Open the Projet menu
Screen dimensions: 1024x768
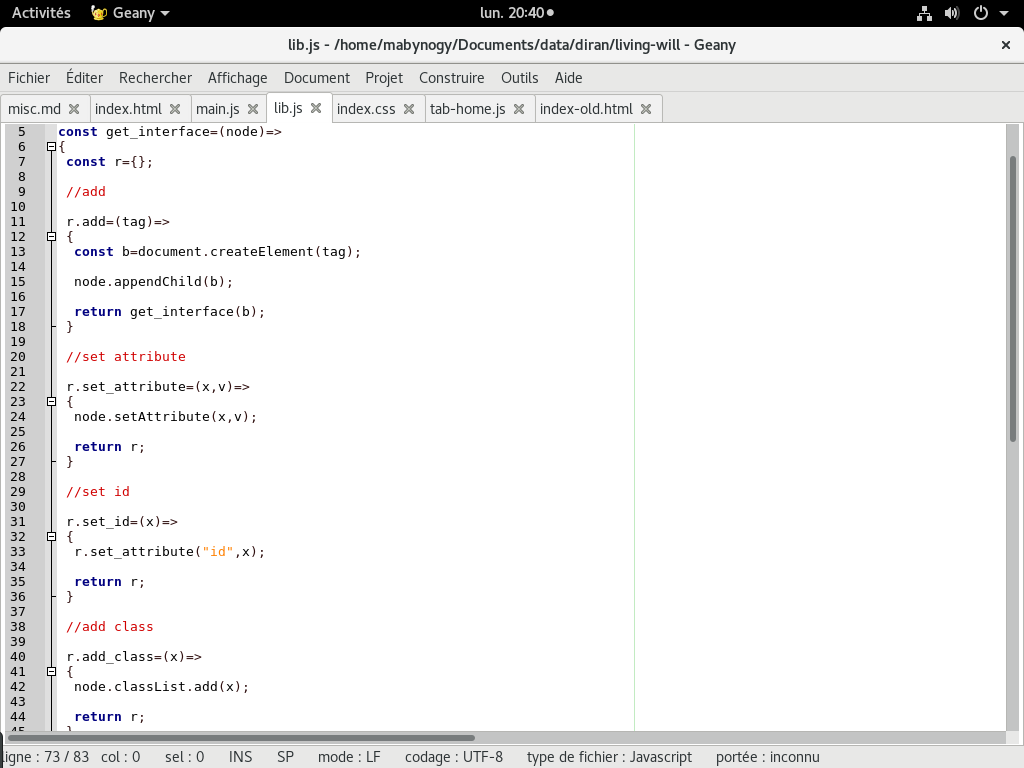coord(384,78)
